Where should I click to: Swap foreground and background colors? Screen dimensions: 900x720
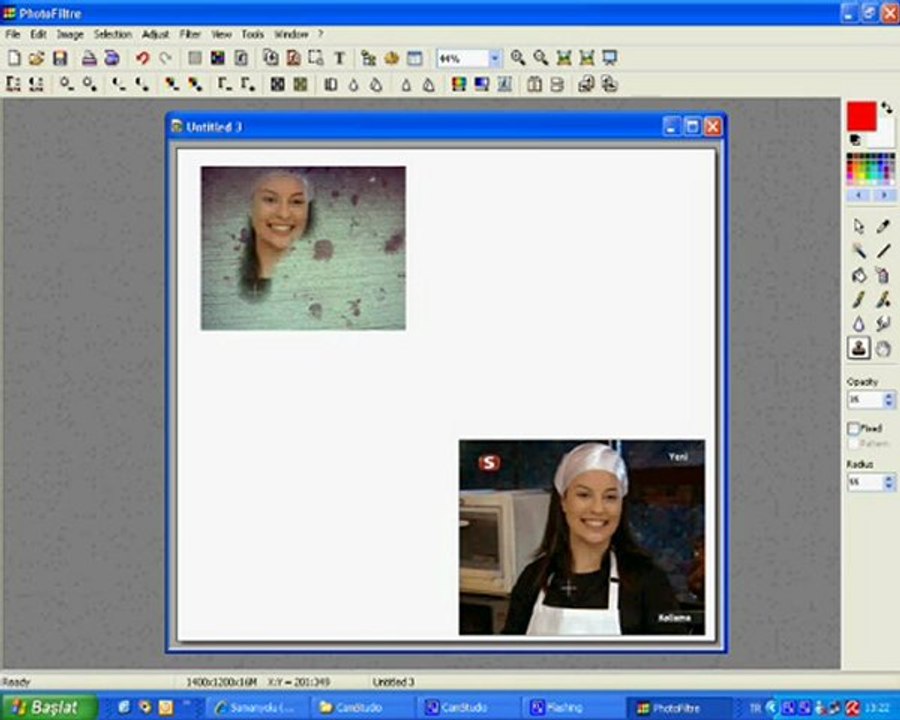click(x=886, y=108)
